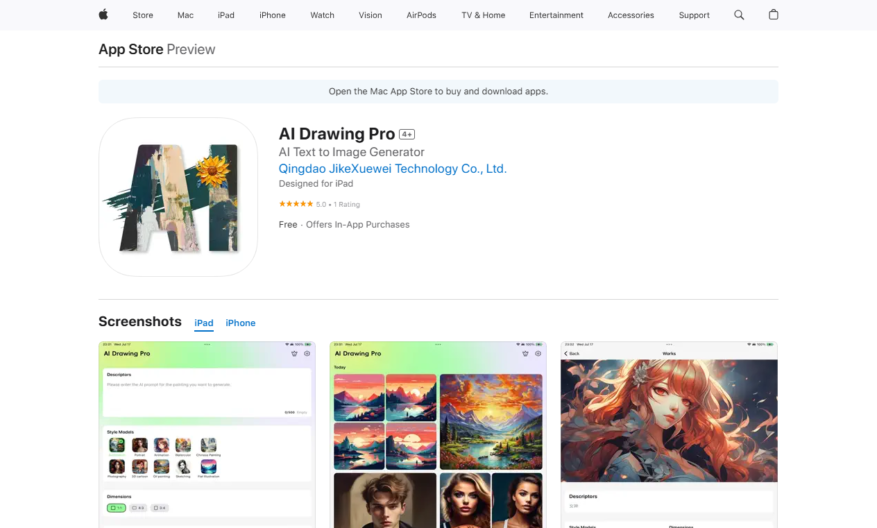Viewport: 877px width, 528px height.
Task: Click the App Store heading link
Action: [131, 49]
